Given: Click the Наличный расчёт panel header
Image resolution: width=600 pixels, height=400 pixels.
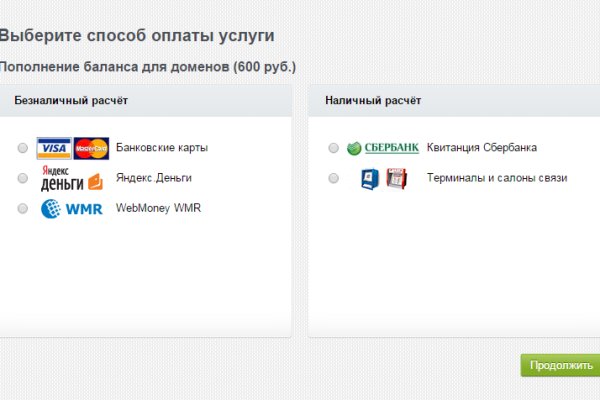Looking at the screenshot, I should coord(373,101).
